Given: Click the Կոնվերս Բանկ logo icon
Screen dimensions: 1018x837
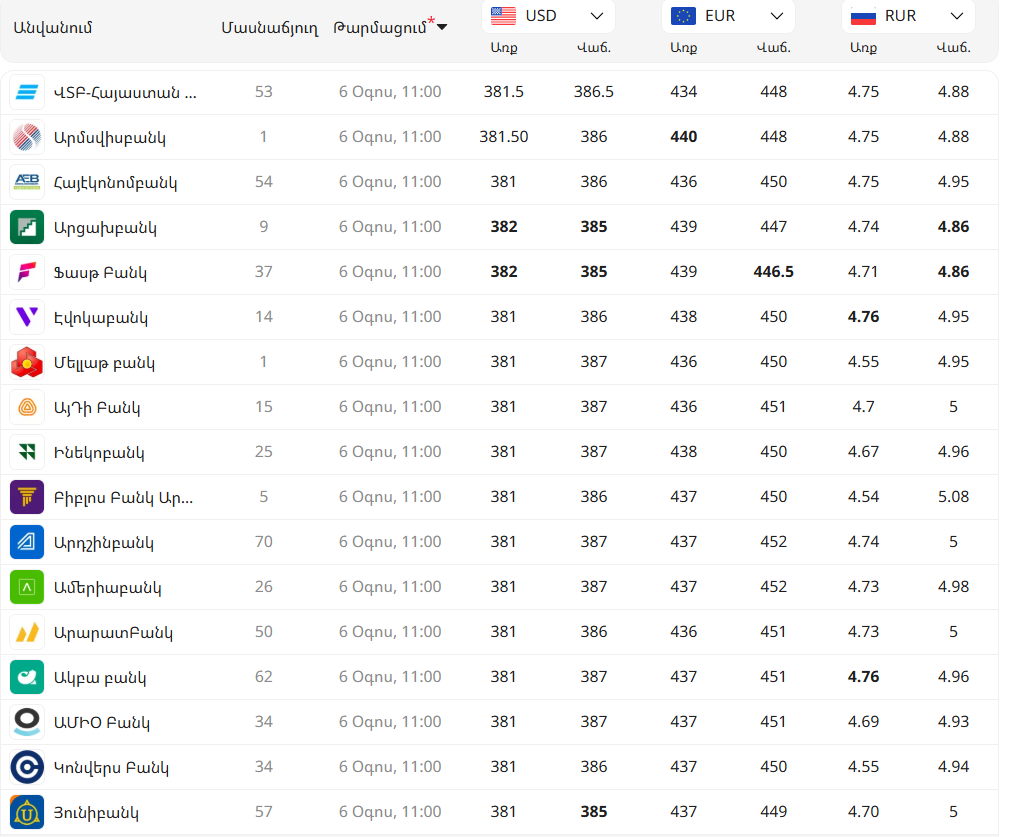Looking at the screenshot, I should pyautogui.click(x=27, y=767).
